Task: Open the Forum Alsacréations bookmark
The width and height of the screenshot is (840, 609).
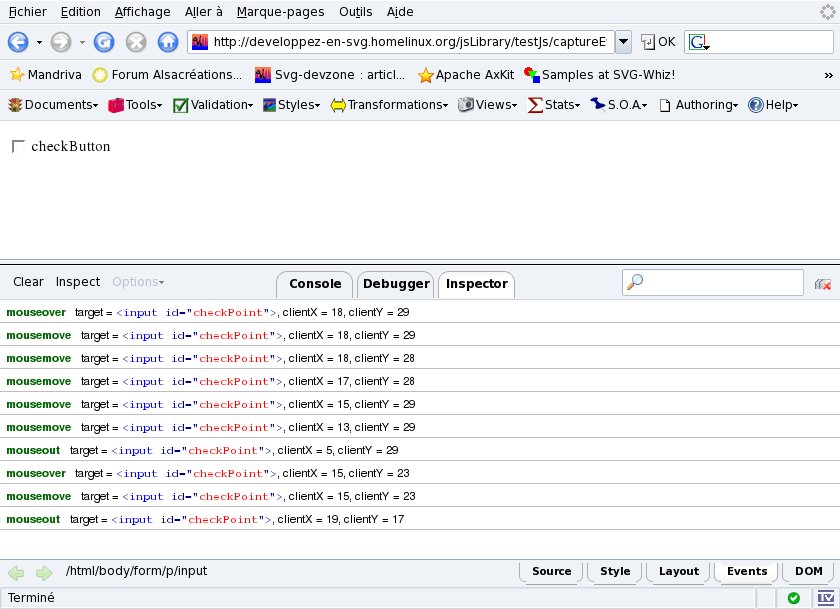Action: point(167,75)
